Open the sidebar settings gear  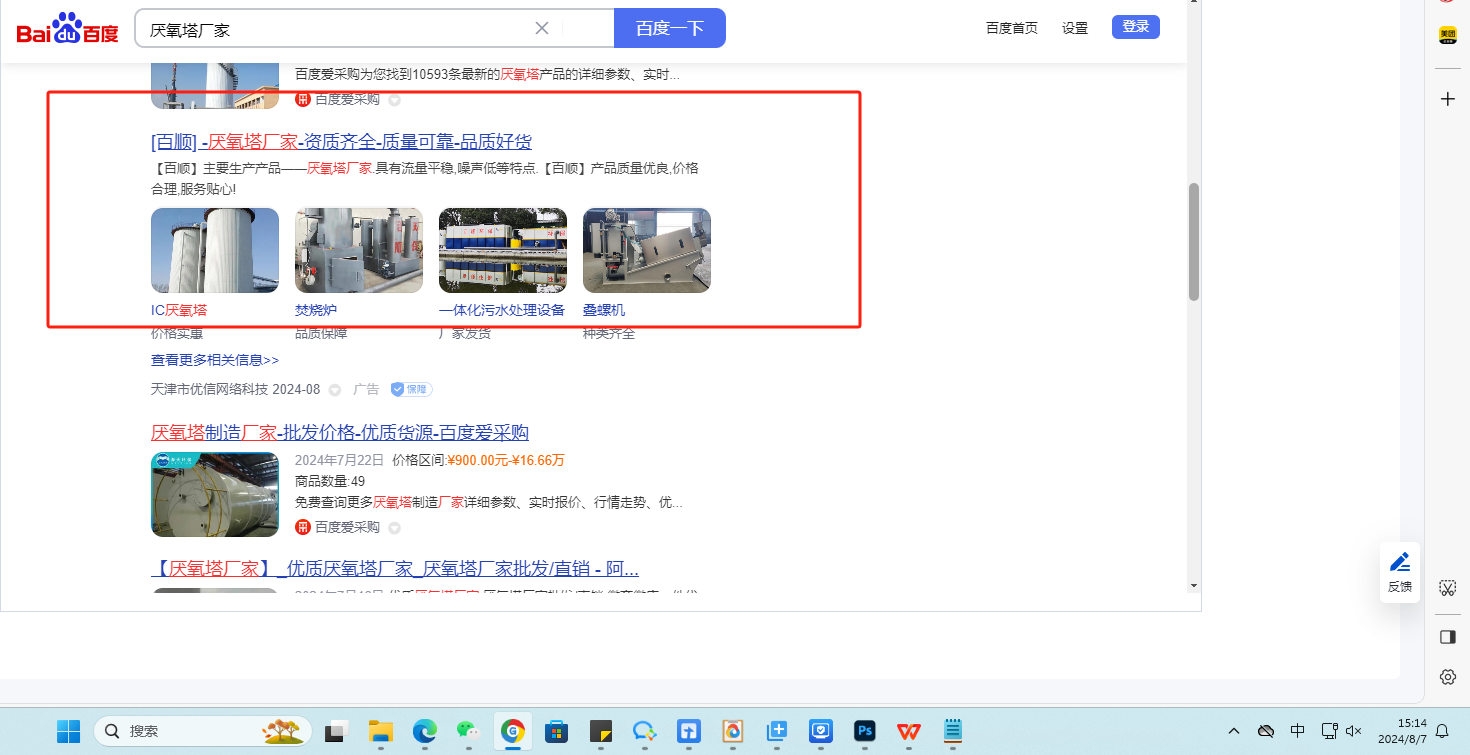coord(1447,677)
